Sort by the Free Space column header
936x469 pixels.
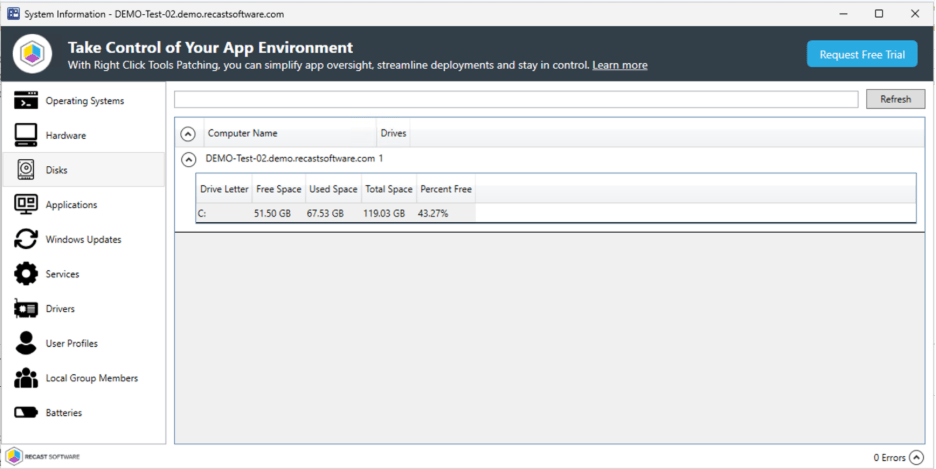pos(277,189)
